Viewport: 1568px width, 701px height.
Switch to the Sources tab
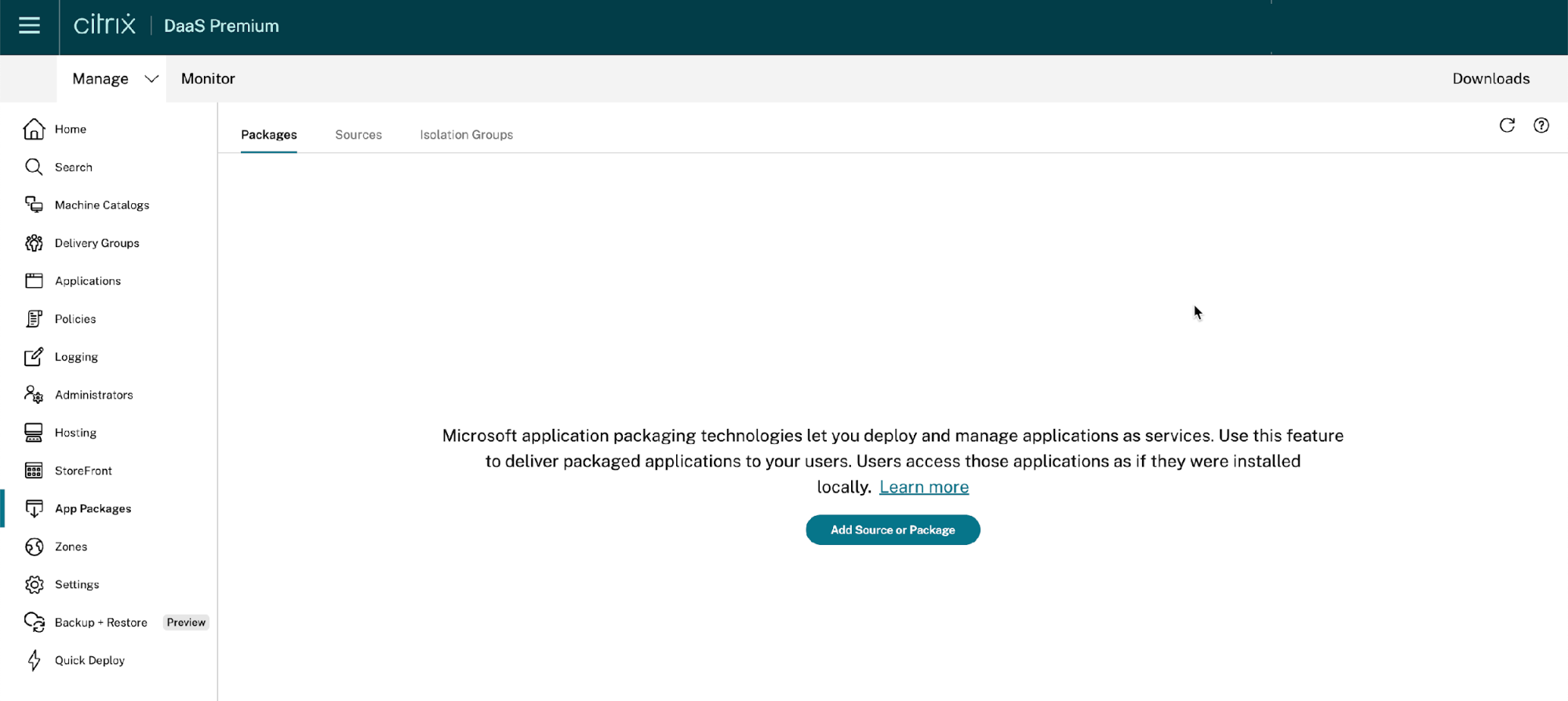(358, 135)
